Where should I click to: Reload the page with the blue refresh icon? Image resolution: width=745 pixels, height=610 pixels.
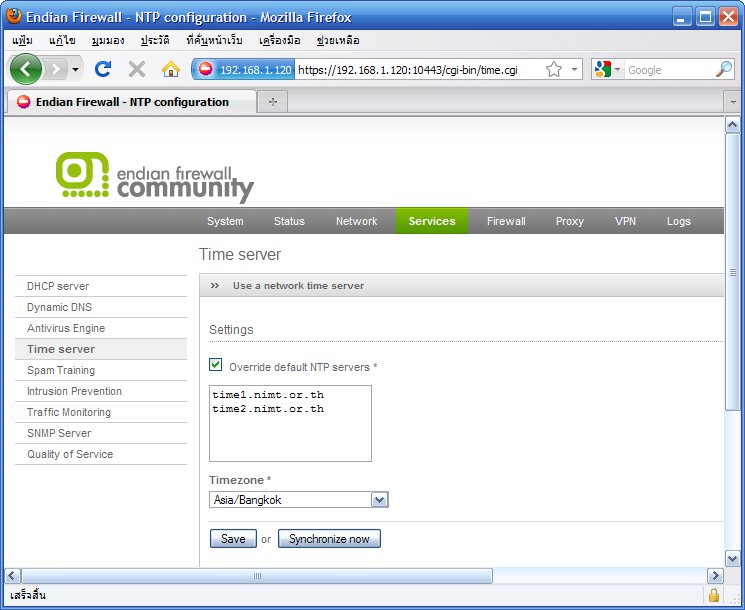point(103,69)
